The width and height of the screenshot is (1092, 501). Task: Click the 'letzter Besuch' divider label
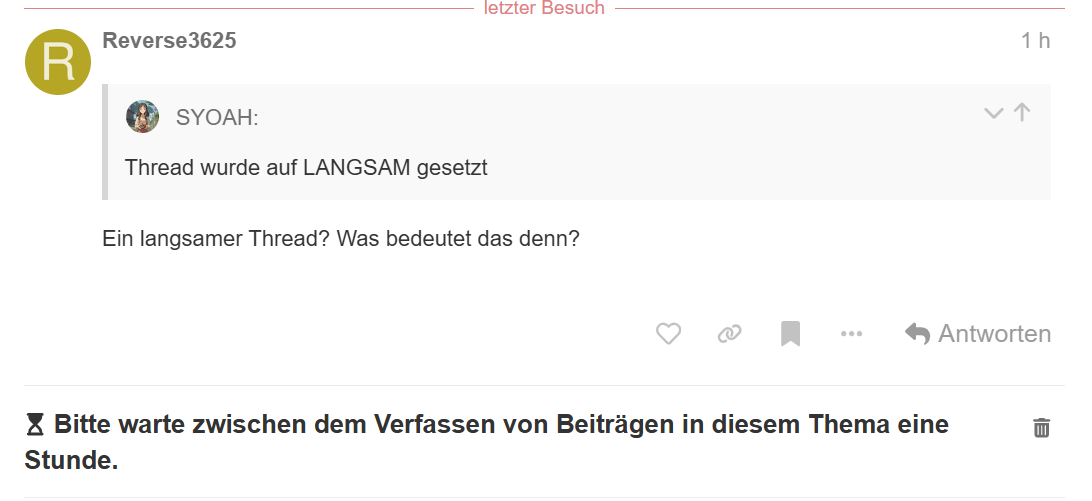(544, 9)
